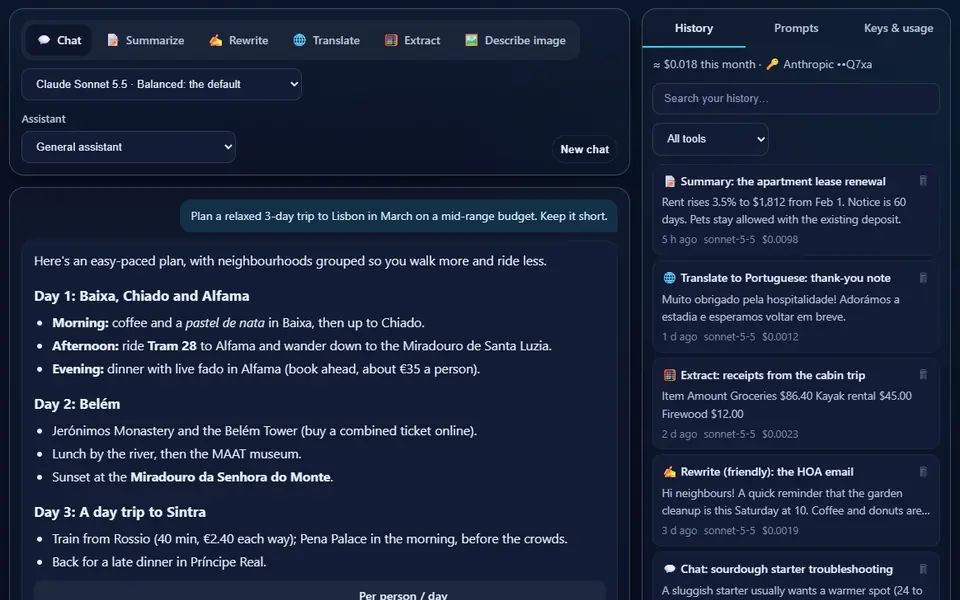Click the Summarize document icon
Screen dimensions: 960x600
pyautogui.click(x=113, y=40)
